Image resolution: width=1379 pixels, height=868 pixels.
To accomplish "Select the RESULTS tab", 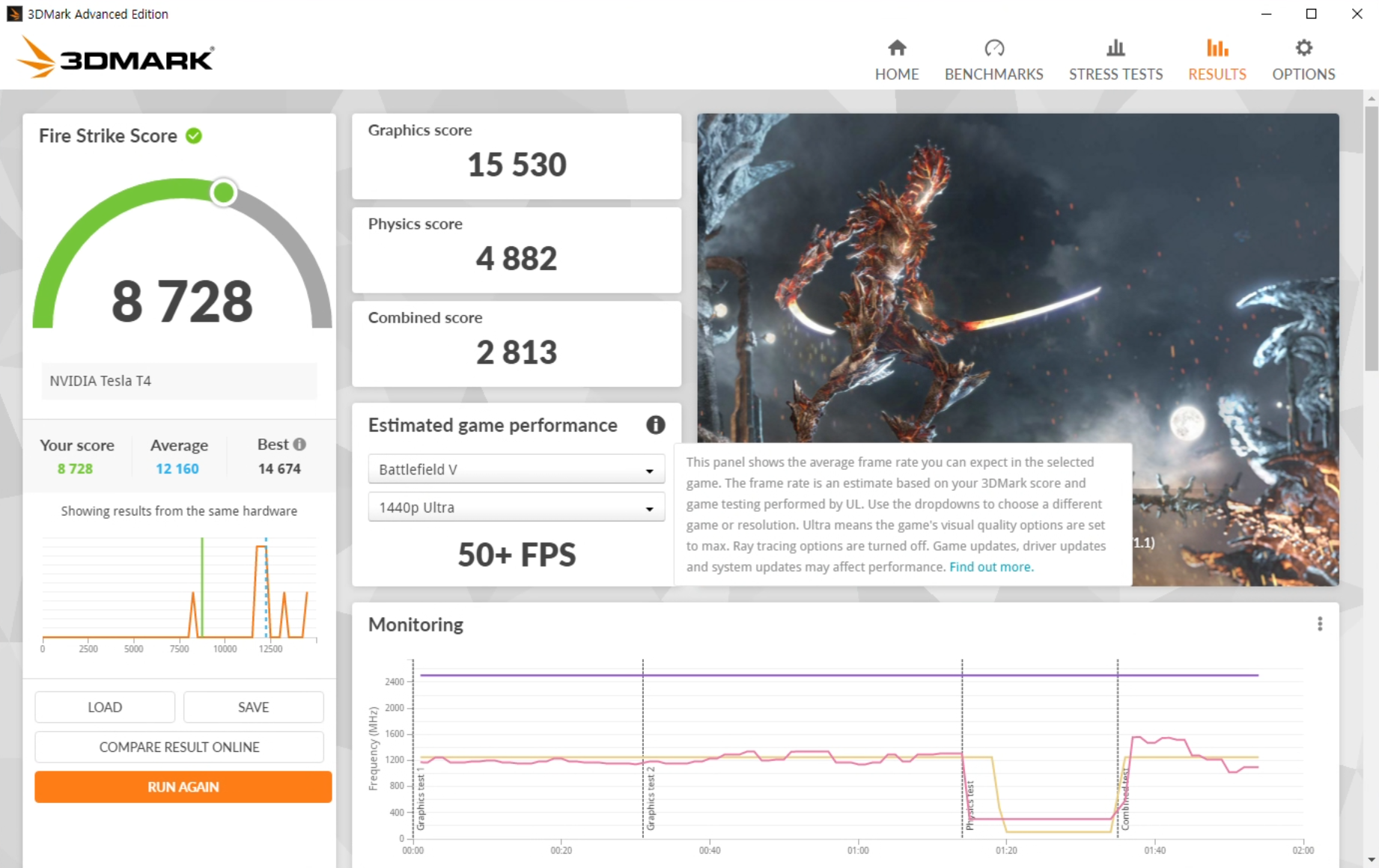I will pos(1217,60).
